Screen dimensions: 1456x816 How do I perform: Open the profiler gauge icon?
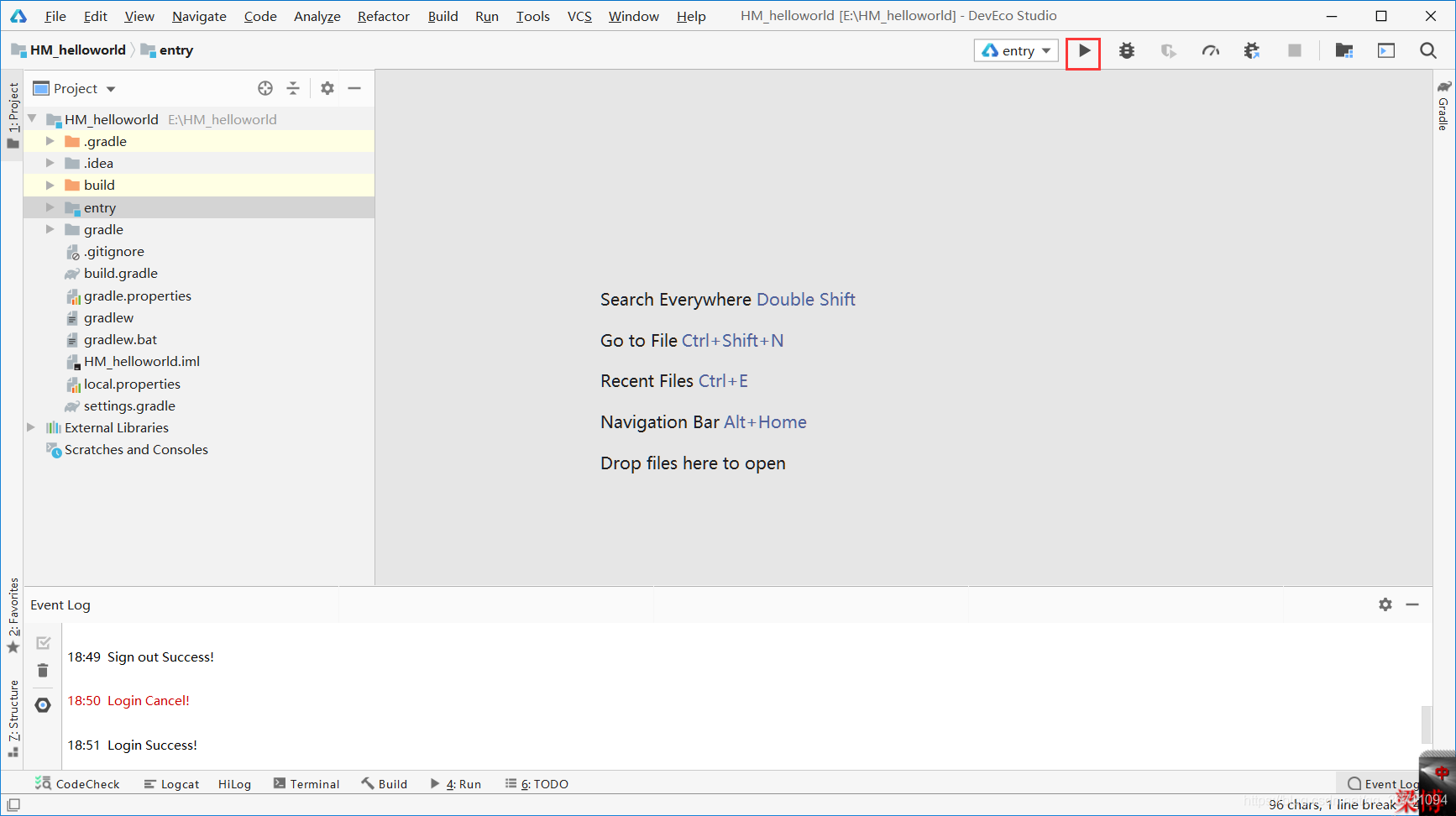pos(1210,51)
